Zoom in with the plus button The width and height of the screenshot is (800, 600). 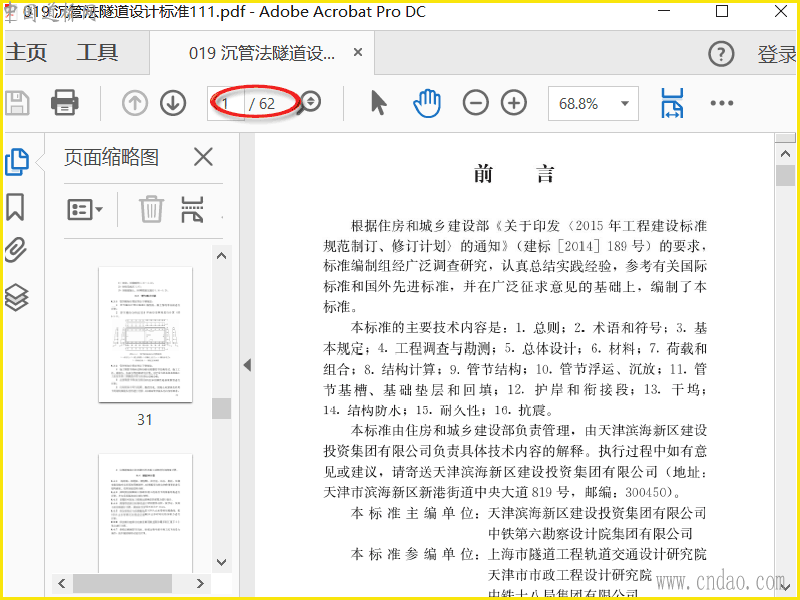point(514,104)
